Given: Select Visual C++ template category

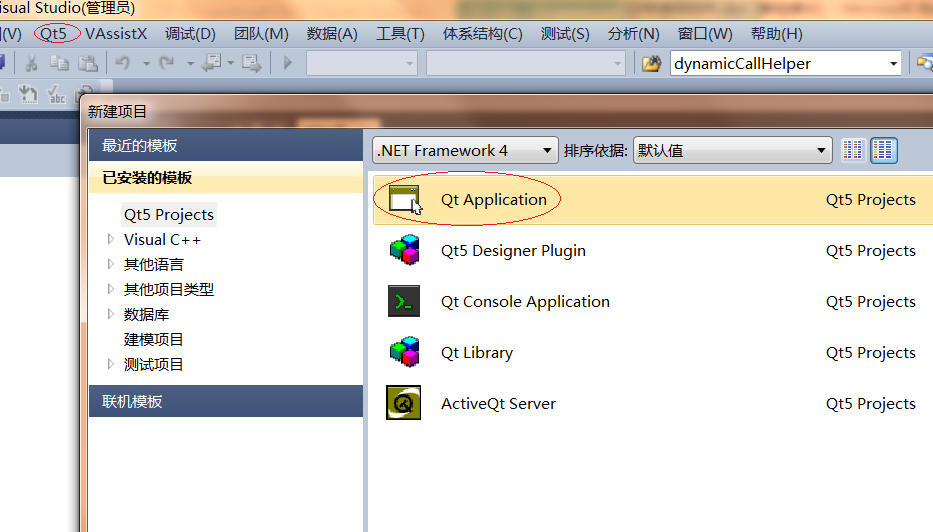Looking at the screenshot, I should [x=162, y=239].
